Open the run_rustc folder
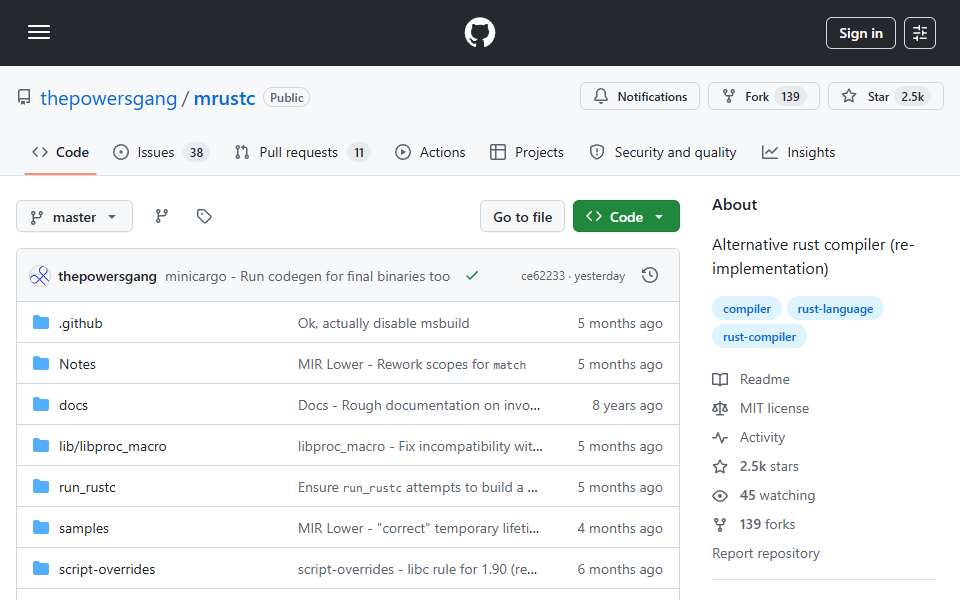960x600 pixels. (87, 487)
